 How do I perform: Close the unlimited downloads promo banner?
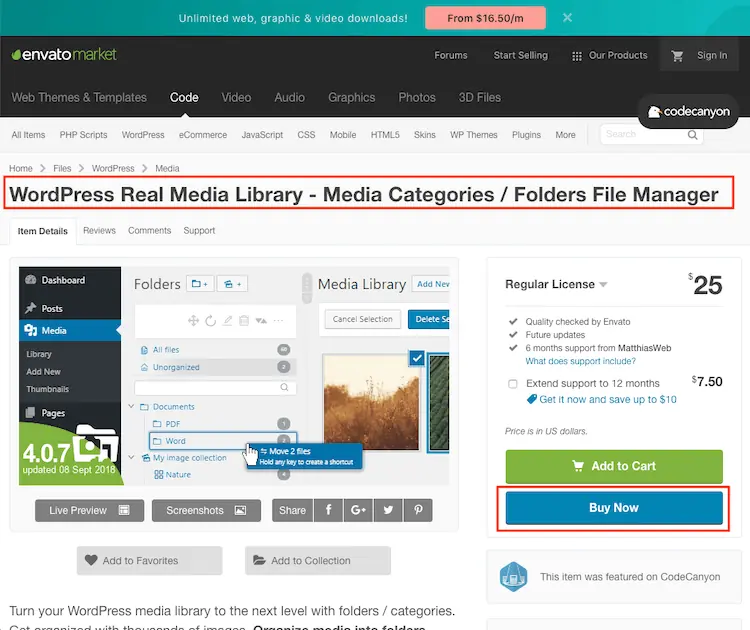tap(567, 18)
